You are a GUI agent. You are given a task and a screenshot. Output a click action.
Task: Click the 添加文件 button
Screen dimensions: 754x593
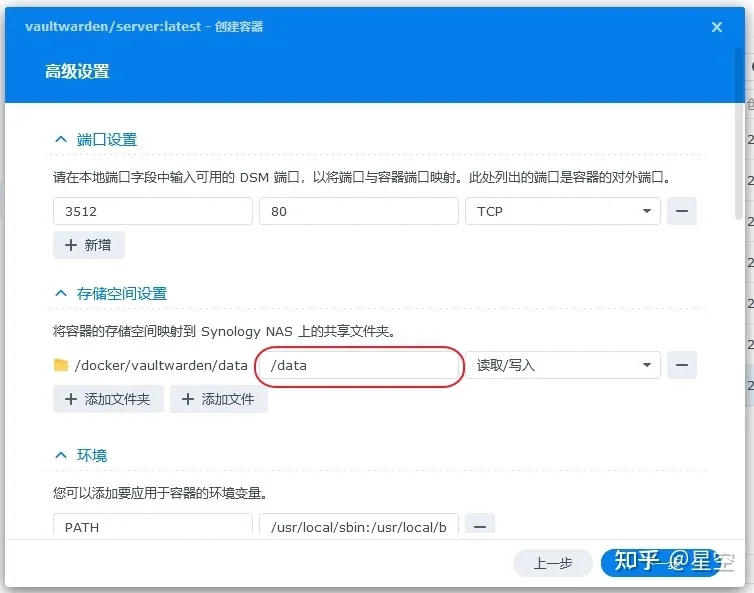point(218,399)
